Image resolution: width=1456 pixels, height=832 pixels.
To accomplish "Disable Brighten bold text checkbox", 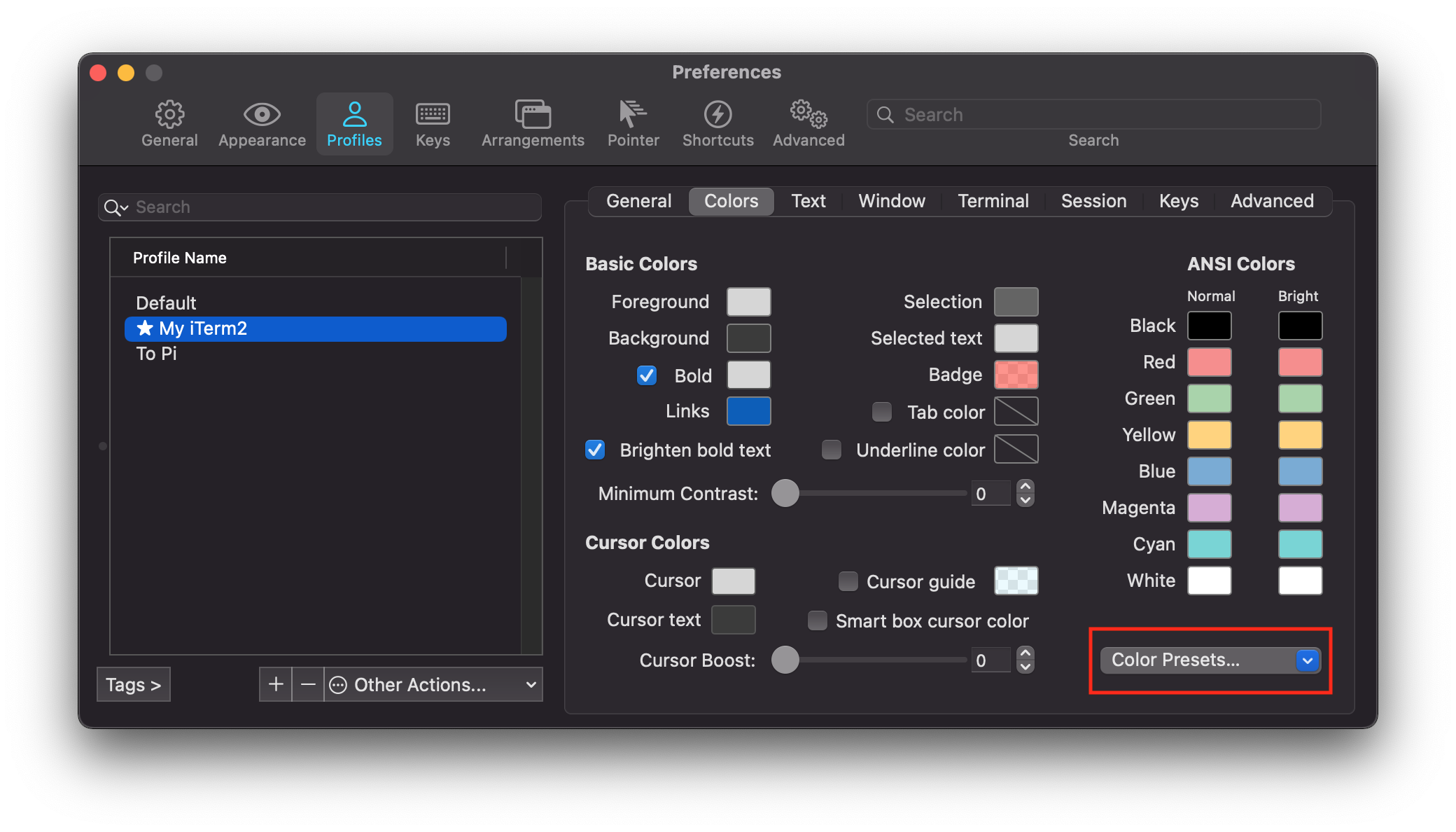I will click(x=595, y=450).
